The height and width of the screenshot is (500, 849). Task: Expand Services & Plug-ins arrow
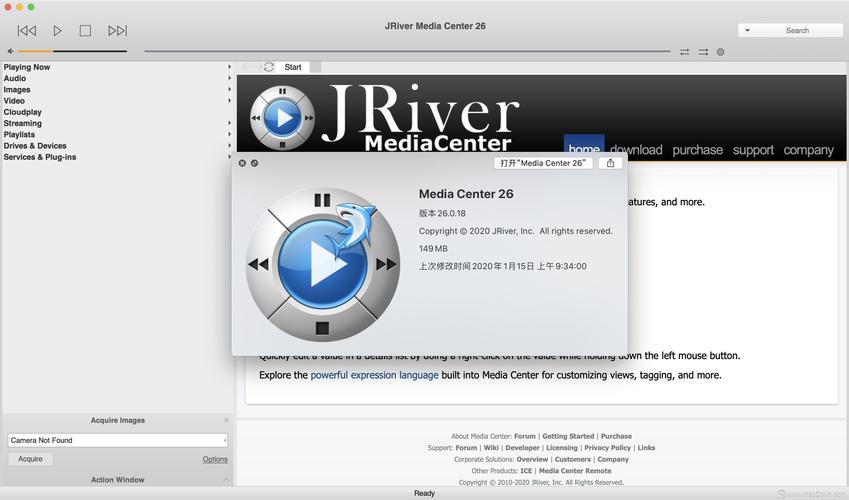coord(230,157)
